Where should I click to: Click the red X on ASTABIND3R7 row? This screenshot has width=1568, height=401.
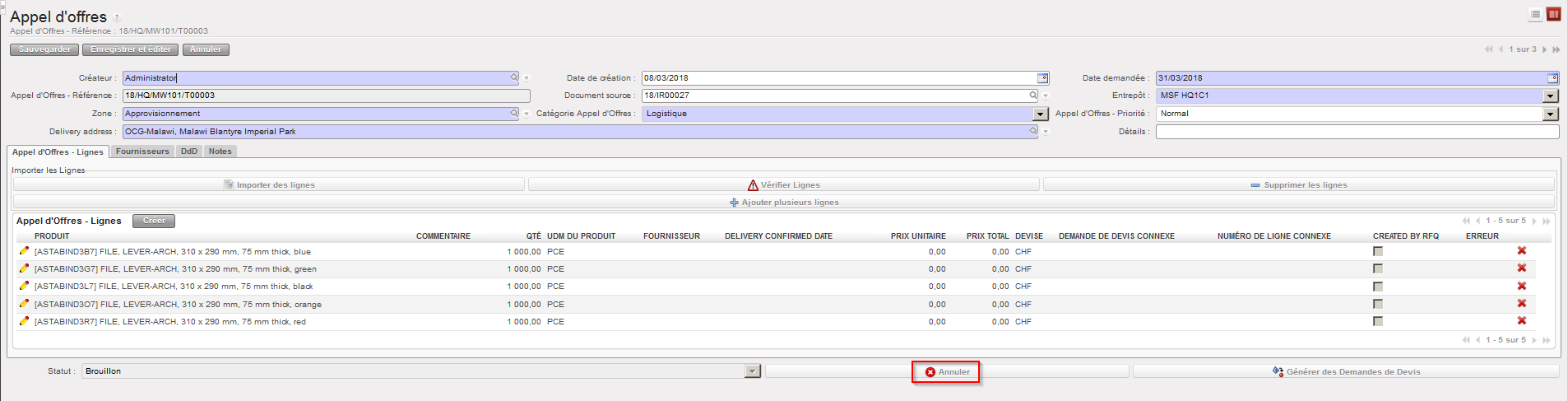pos(1521,321)
